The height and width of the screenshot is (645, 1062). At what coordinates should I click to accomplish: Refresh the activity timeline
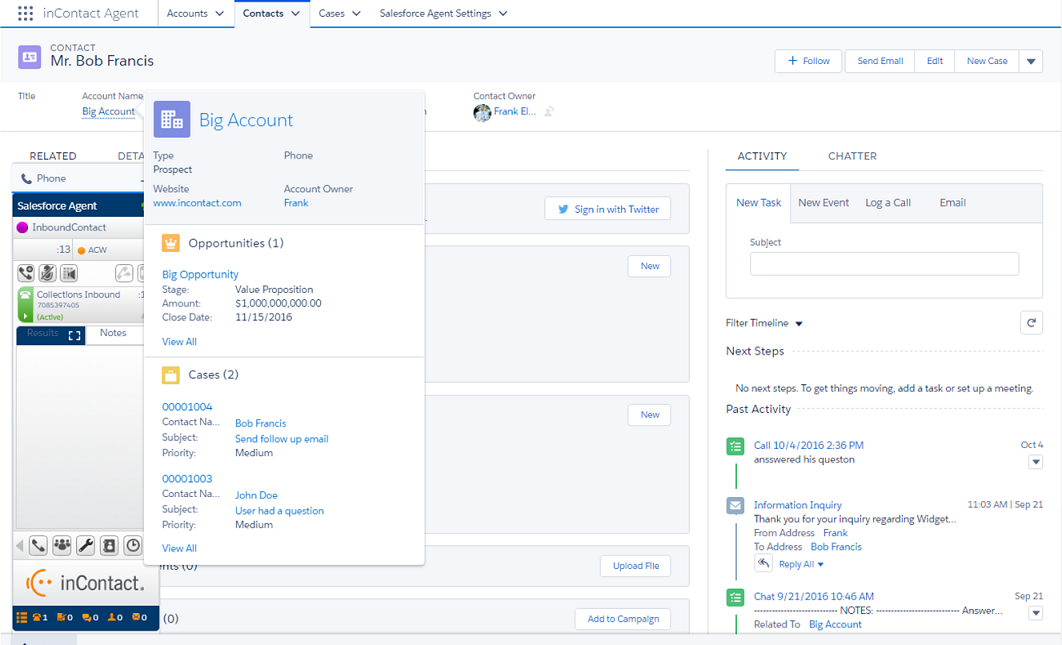(x=1031, y=322)
